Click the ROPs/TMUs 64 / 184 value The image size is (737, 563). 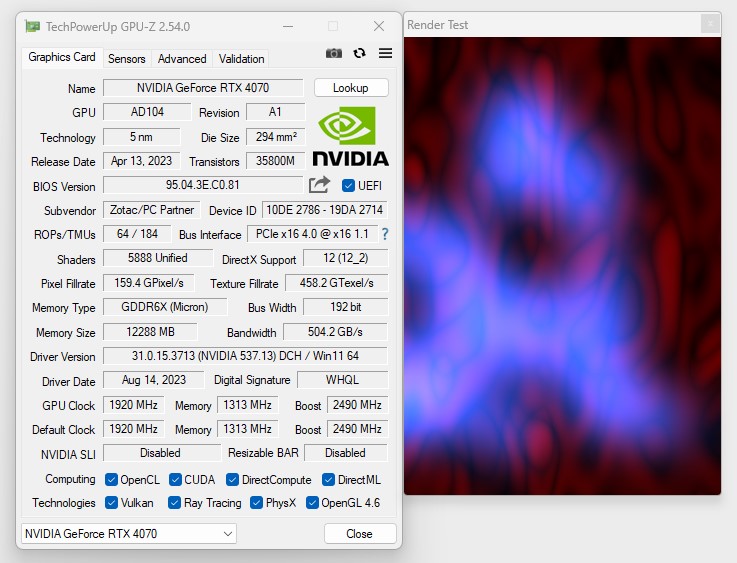(x=137, y=234)
